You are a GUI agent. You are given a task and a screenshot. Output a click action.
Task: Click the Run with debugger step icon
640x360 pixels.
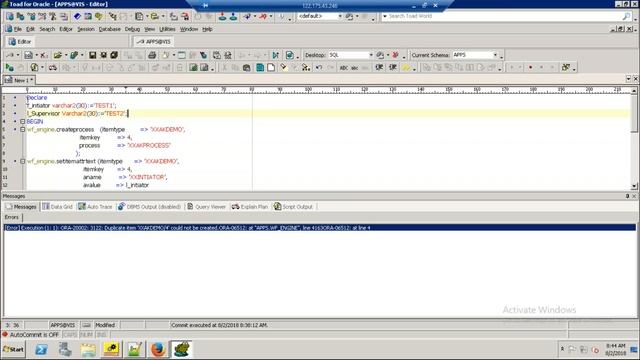coord(276,55)
